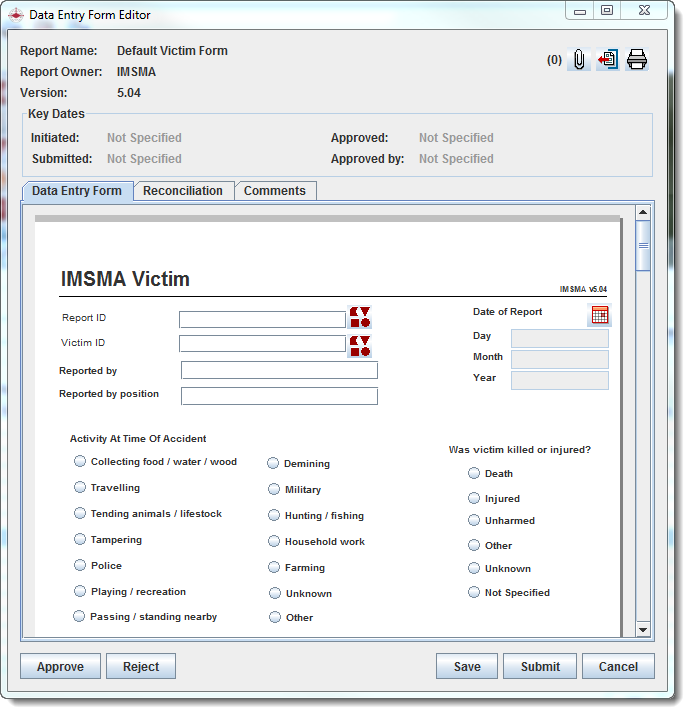Click the red shapes icon beside Victim ID

(x=360, y=346)
